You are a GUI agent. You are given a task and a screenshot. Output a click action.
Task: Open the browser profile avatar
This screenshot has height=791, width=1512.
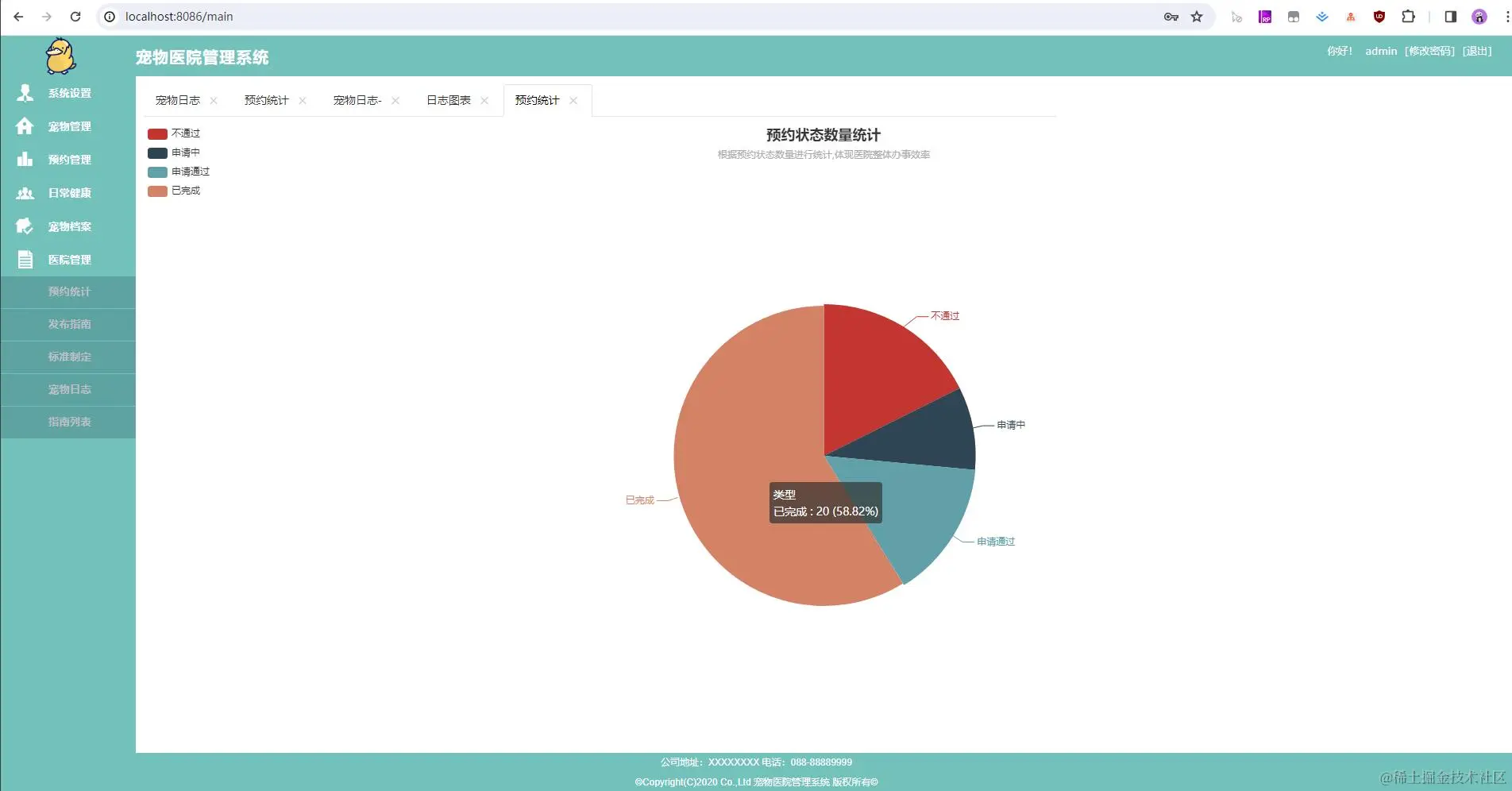click(x=1479, y=17)
